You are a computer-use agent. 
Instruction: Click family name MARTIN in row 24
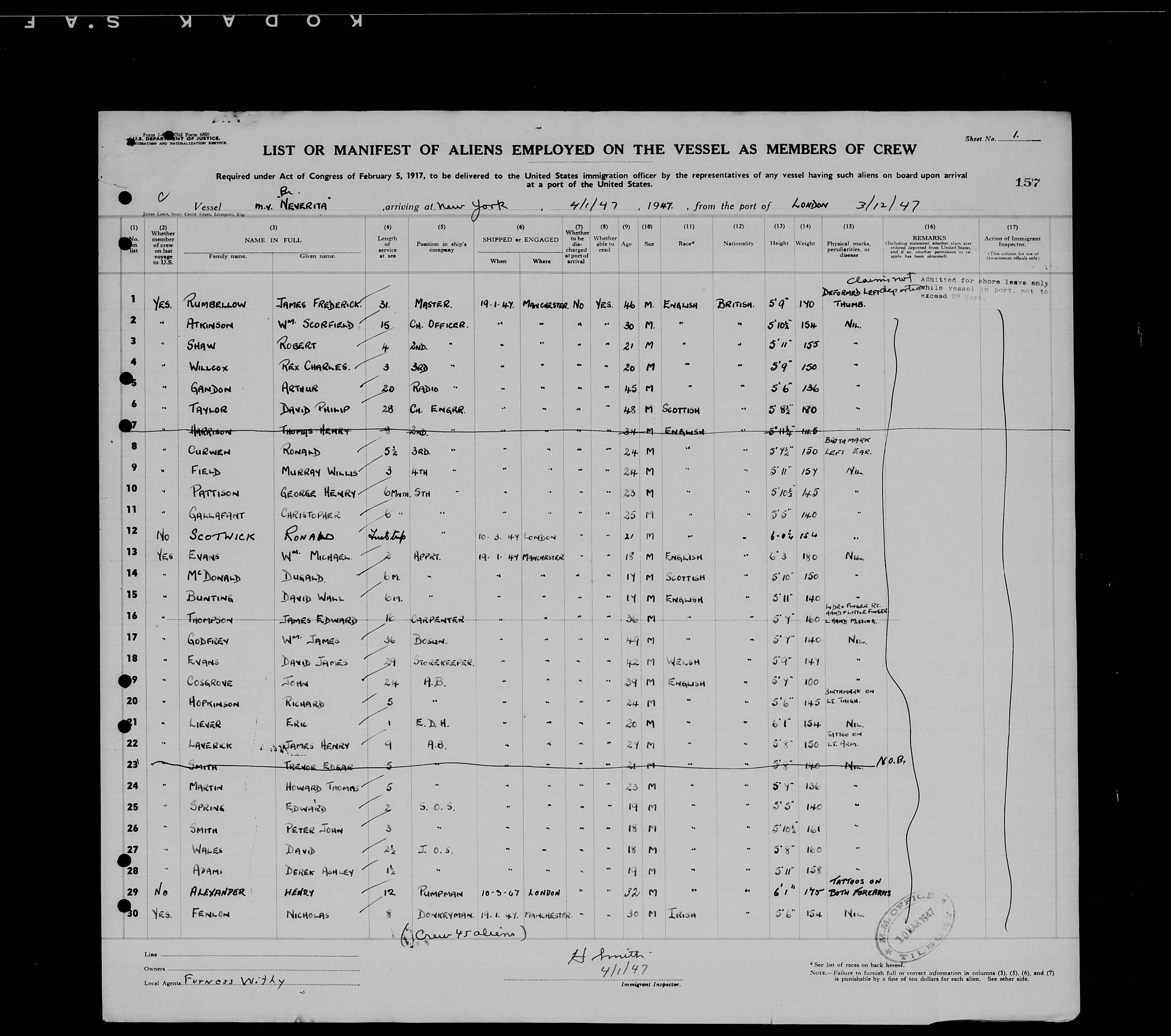(x=206, y=788)
